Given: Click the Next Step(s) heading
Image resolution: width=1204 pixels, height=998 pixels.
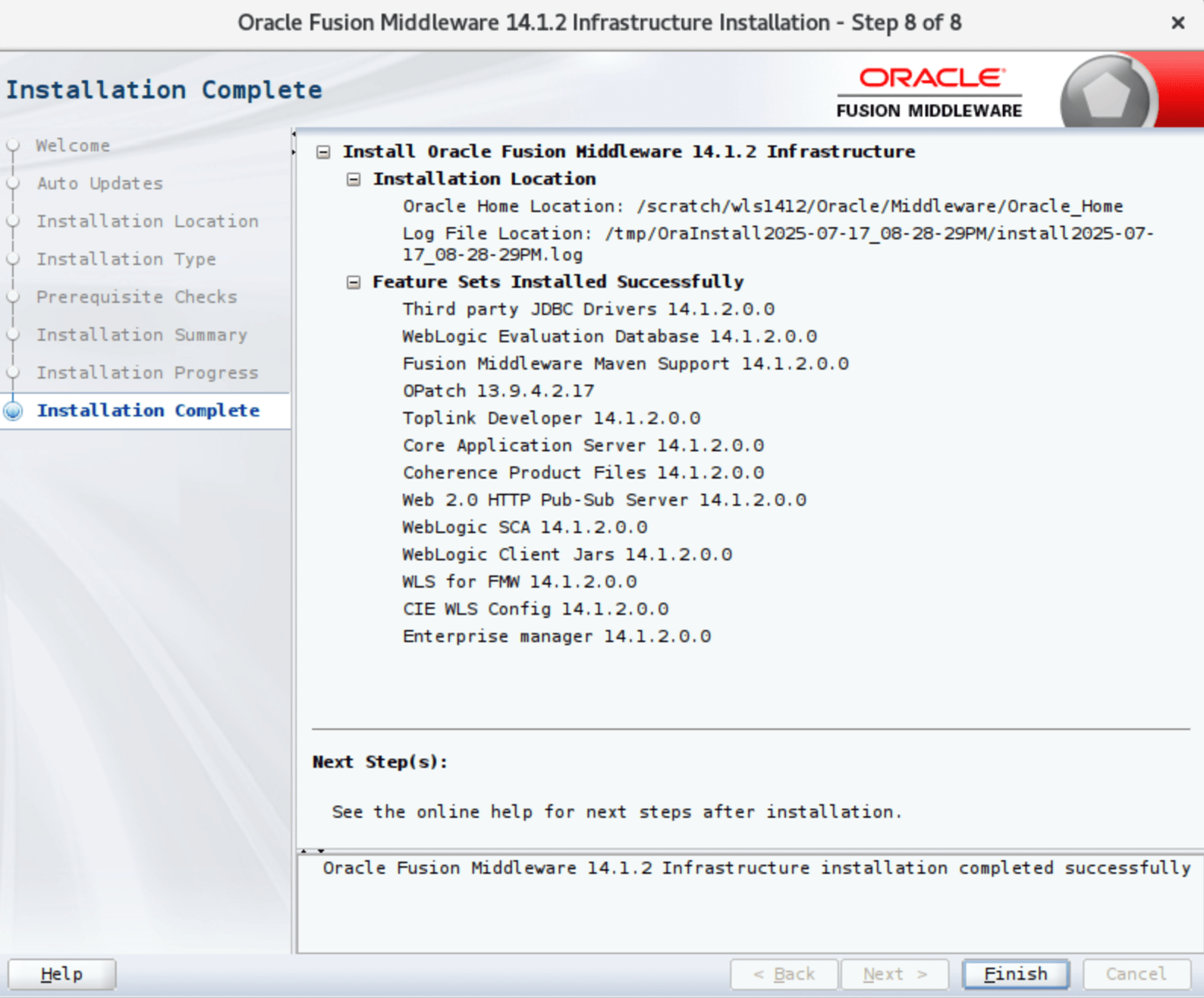Looking at the screenshot, I should pyautogui.click(x=380, y=762).
